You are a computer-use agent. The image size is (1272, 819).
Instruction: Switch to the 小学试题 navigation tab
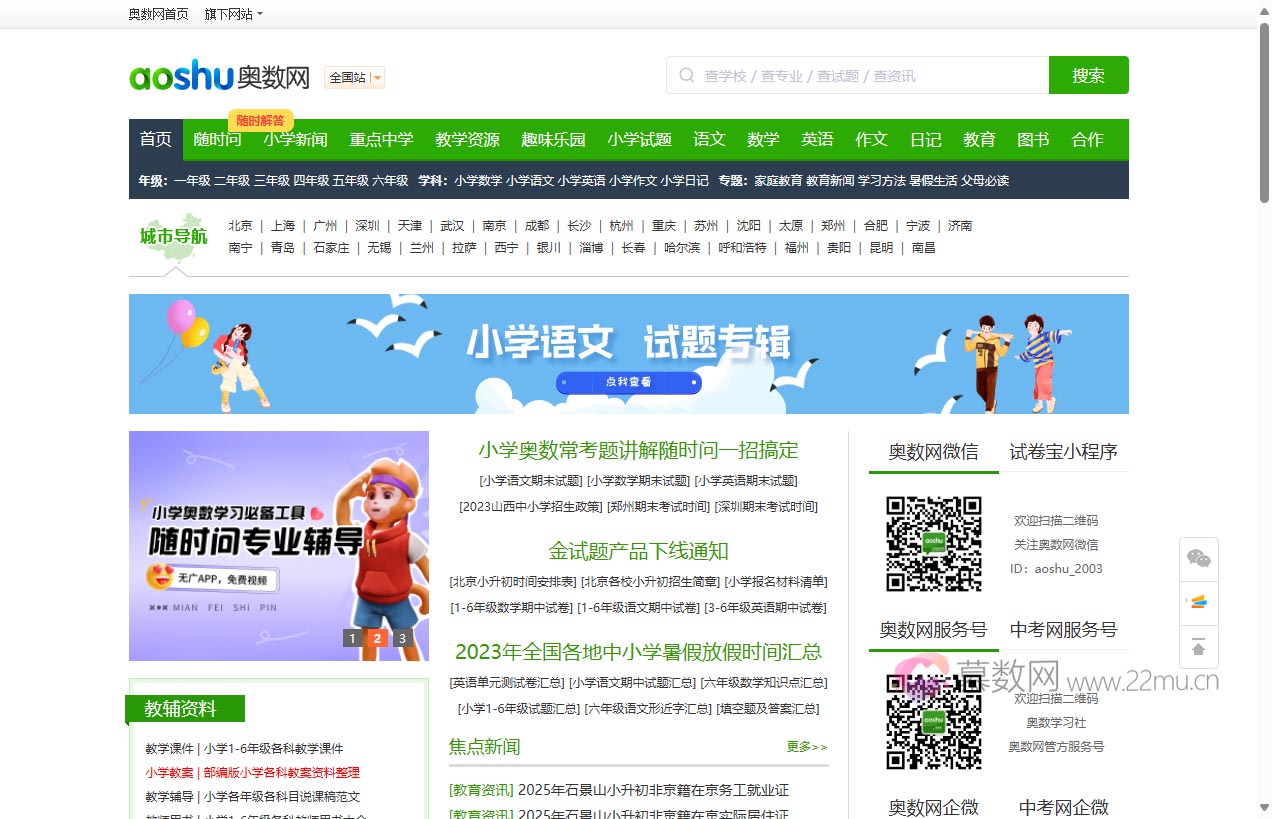[x=639, y=139]
